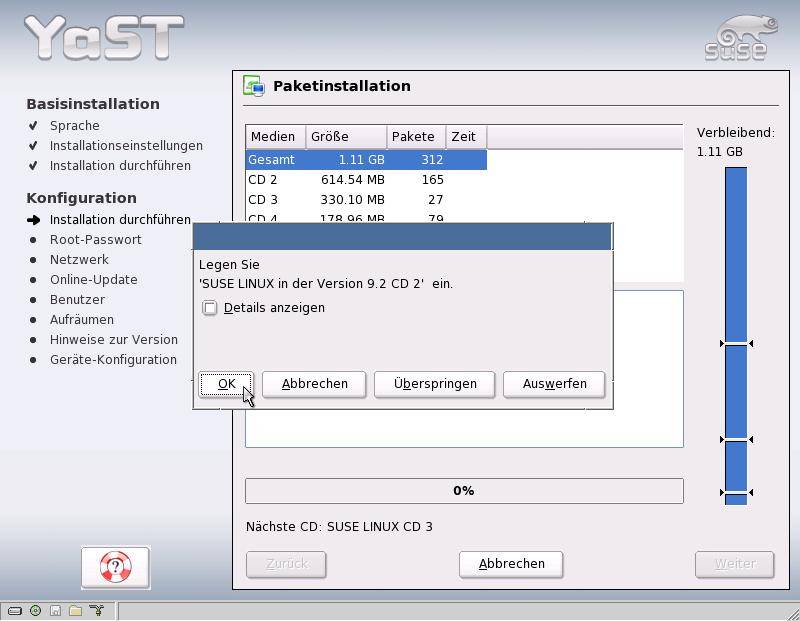
Task: Click the 614.54 MB size cell
Action: (x=353, y=180)
